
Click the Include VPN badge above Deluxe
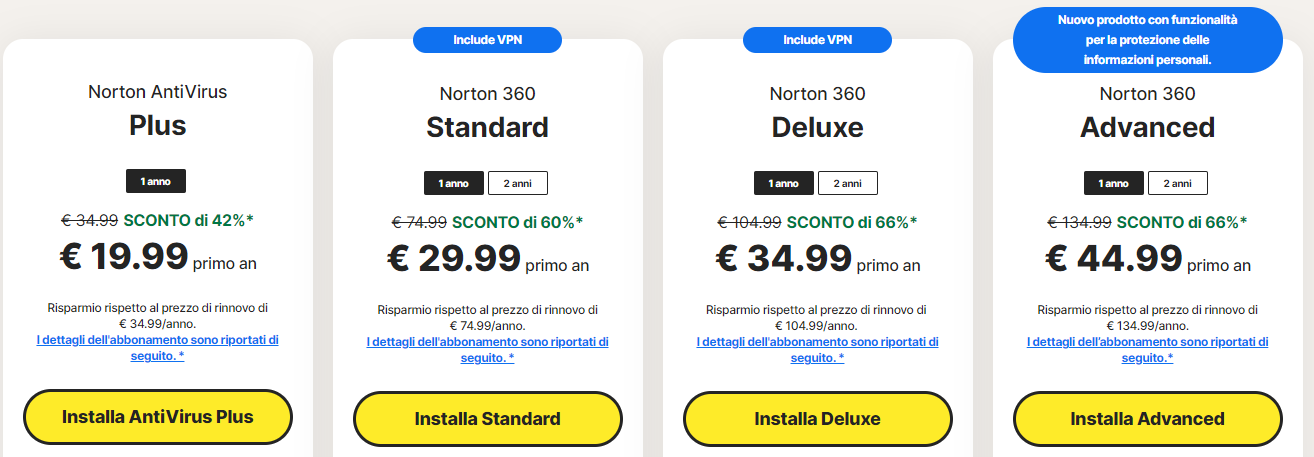818,40
